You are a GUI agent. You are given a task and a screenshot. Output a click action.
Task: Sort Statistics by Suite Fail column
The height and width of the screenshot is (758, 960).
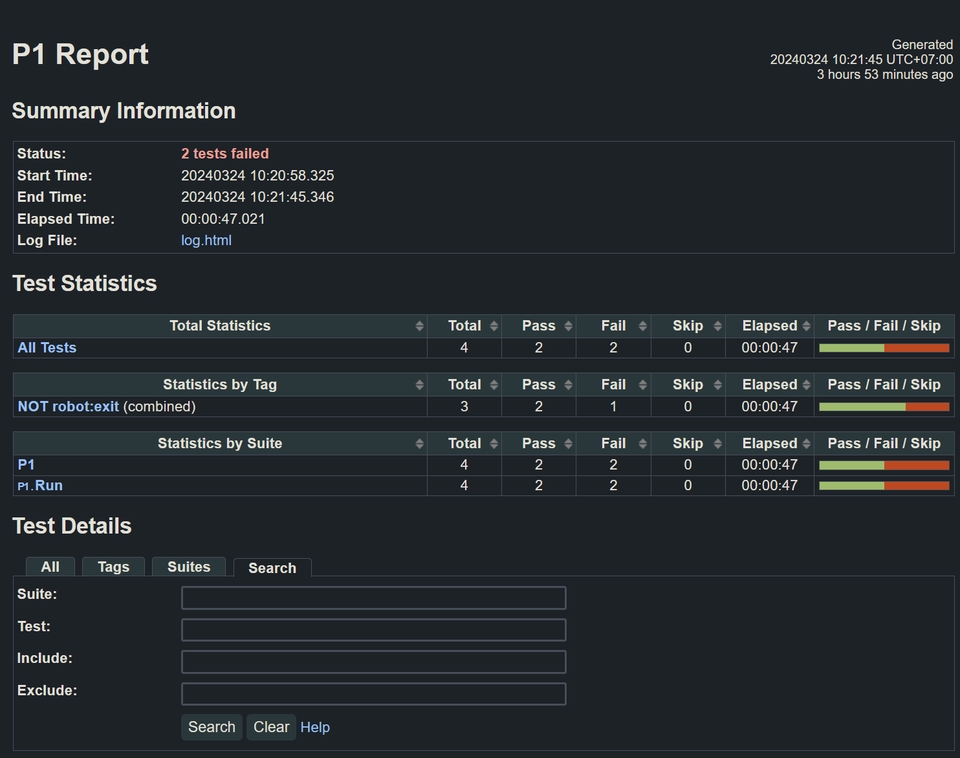tap(613, 443)
